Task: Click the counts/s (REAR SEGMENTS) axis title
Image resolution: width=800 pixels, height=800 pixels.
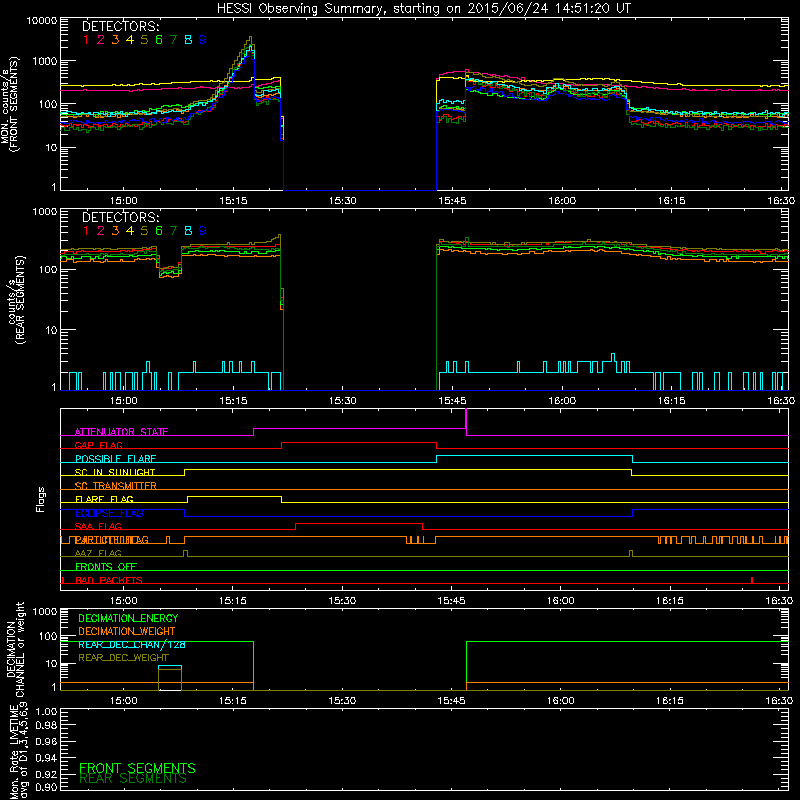Action: click(x=15, y=299)
